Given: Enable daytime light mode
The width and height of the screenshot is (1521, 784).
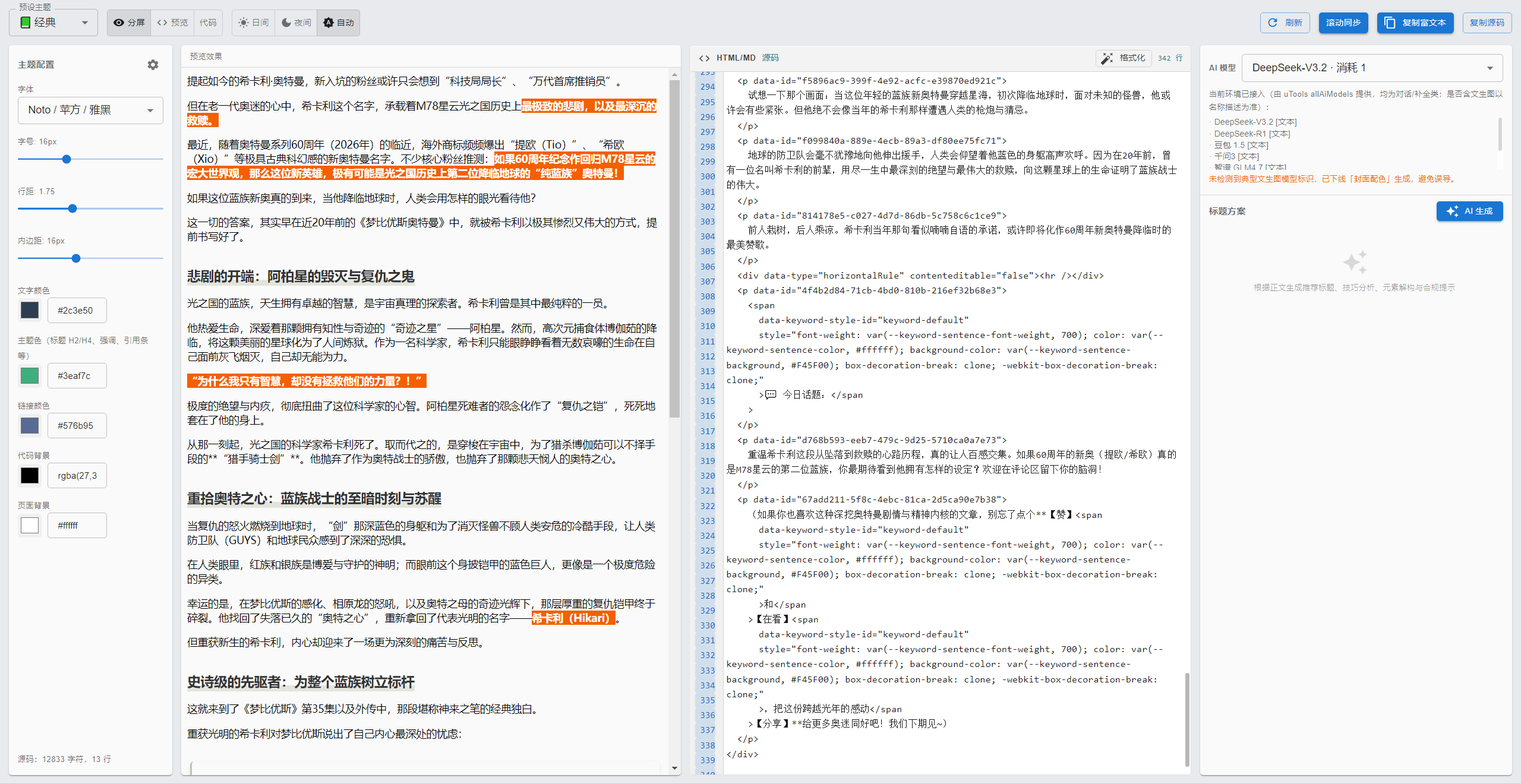Looking at the screenshot, I should coord(253,23).
